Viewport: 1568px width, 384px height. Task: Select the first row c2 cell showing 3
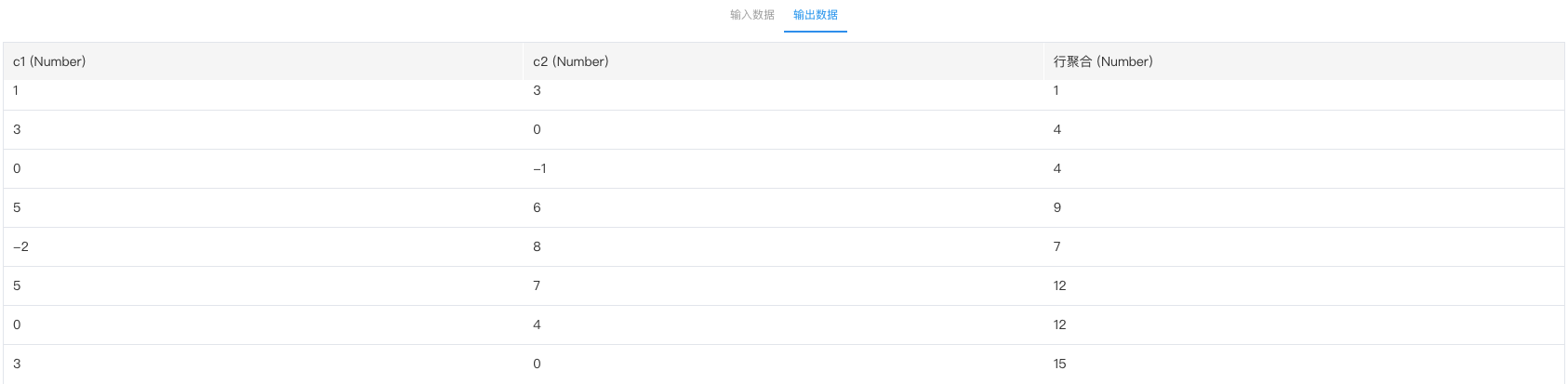[x=783, y=95]
